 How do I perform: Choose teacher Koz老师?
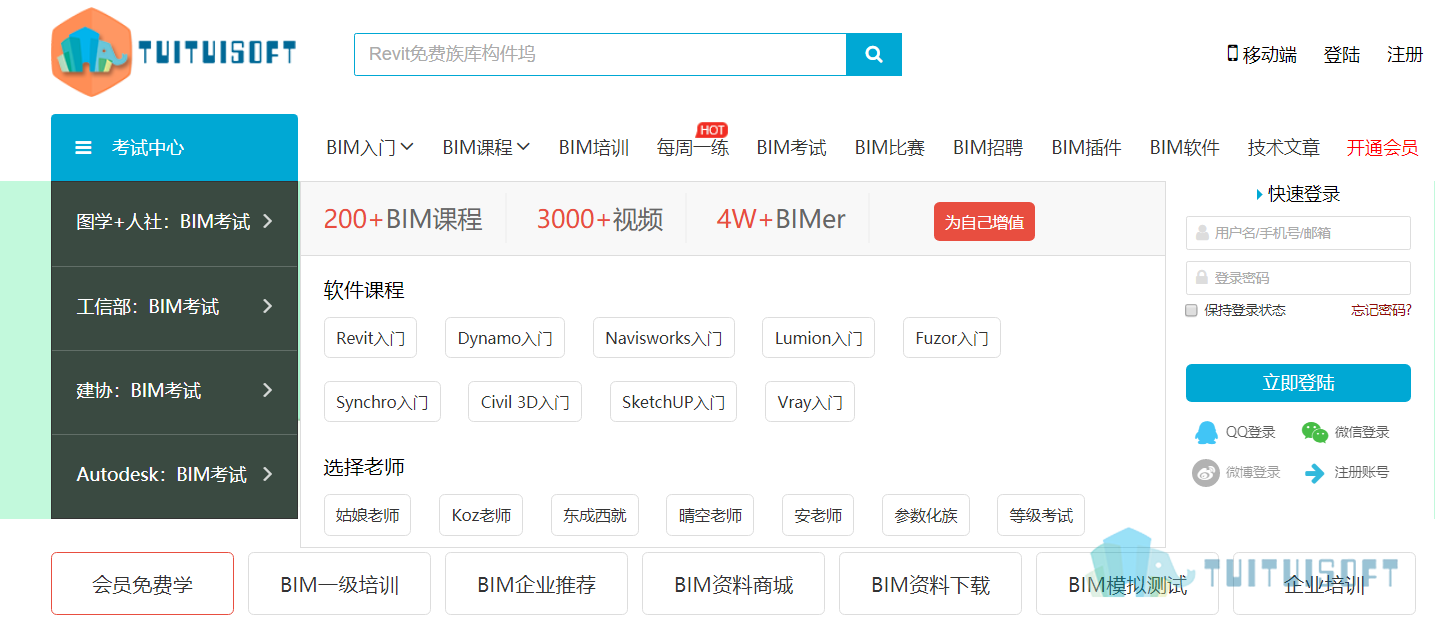click(481, 515)
